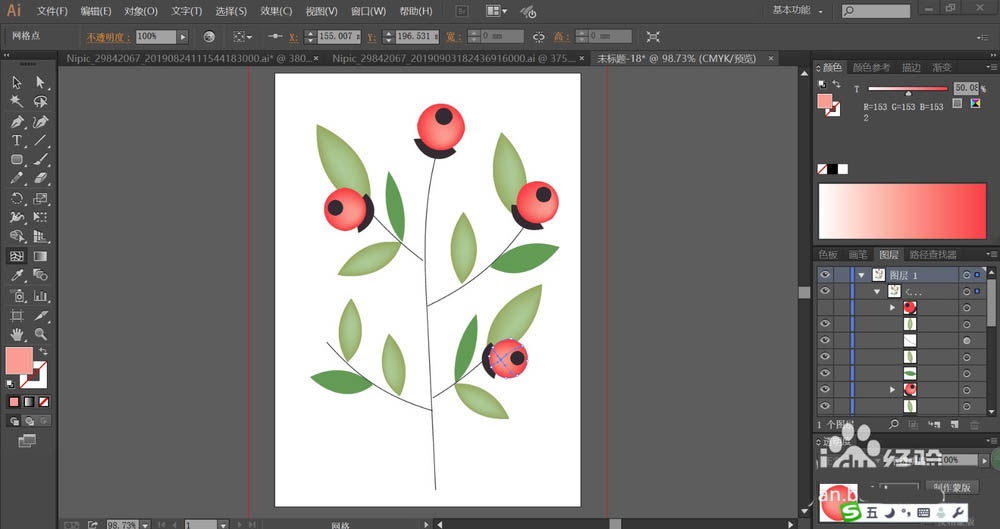This screenshot has height=529, width=1000.
Task: Select the Perspective Grid tool
Action: [41, 237]
